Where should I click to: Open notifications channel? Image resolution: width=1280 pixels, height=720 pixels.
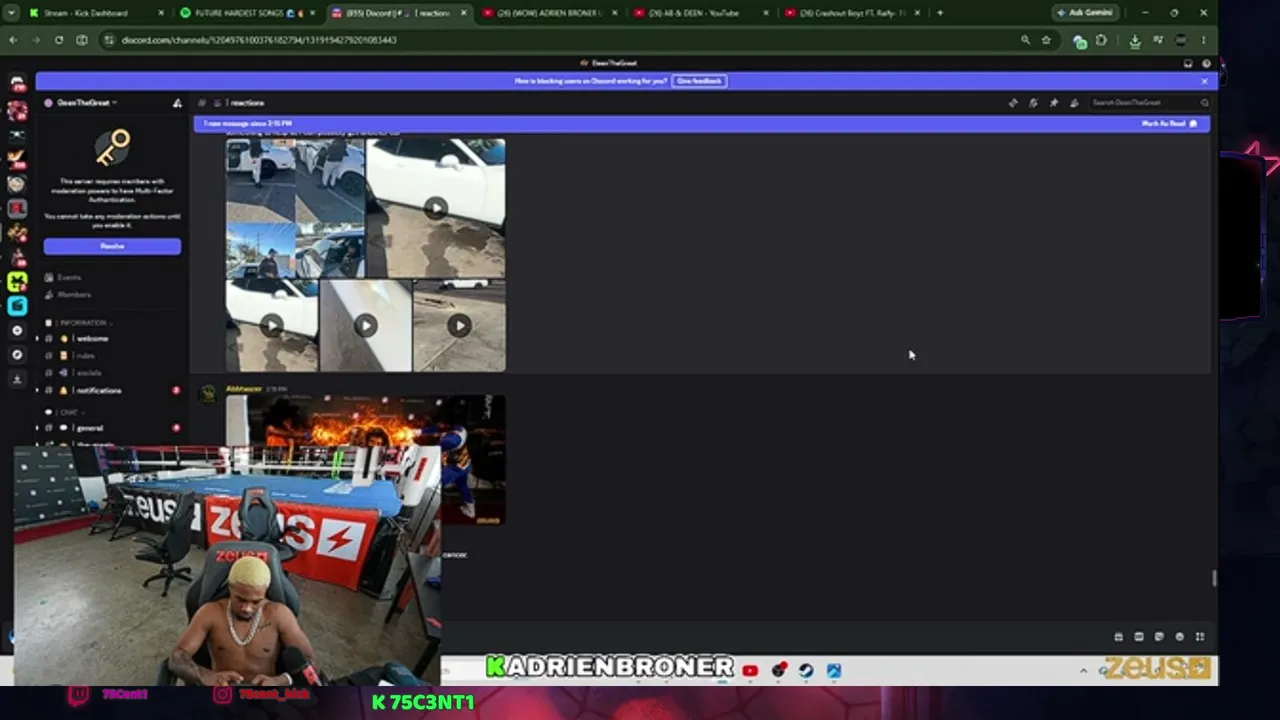pos(98,391)
